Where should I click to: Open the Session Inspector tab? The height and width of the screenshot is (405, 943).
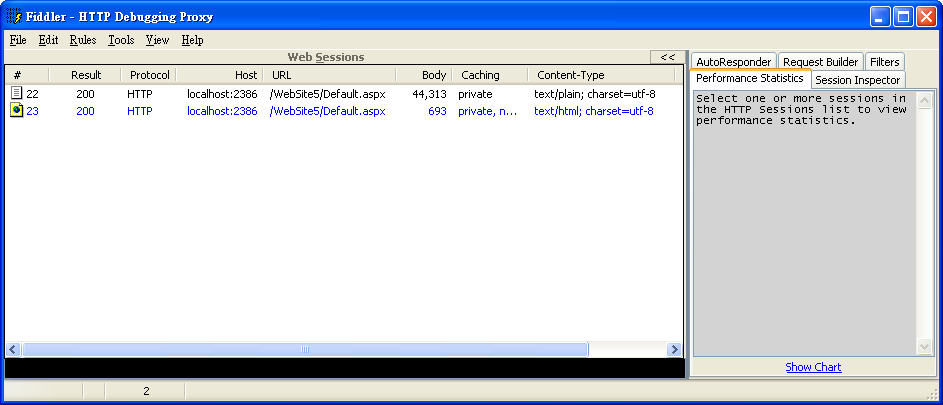click(858, 80)
